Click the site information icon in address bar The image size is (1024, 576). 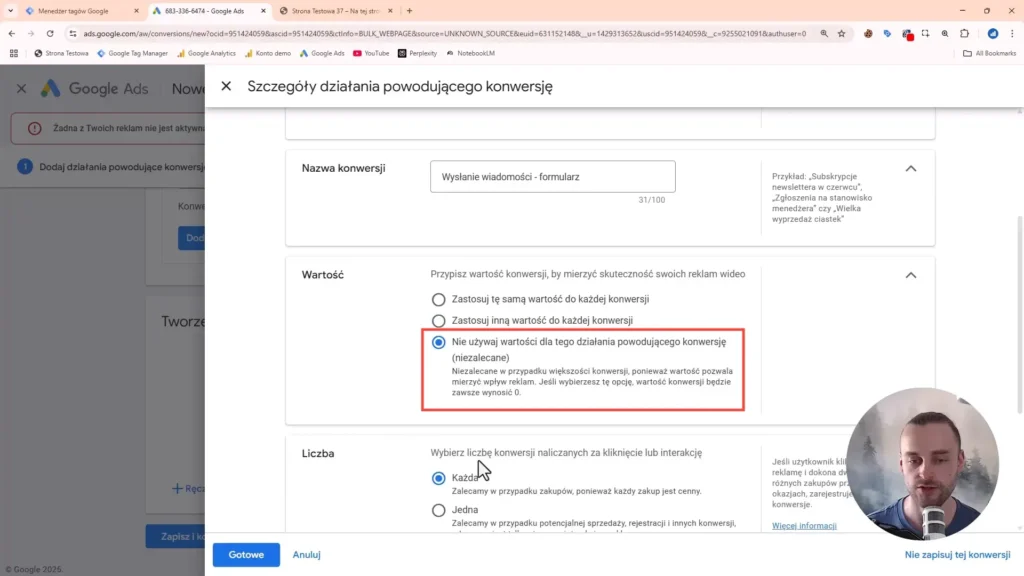coord(72,33)
